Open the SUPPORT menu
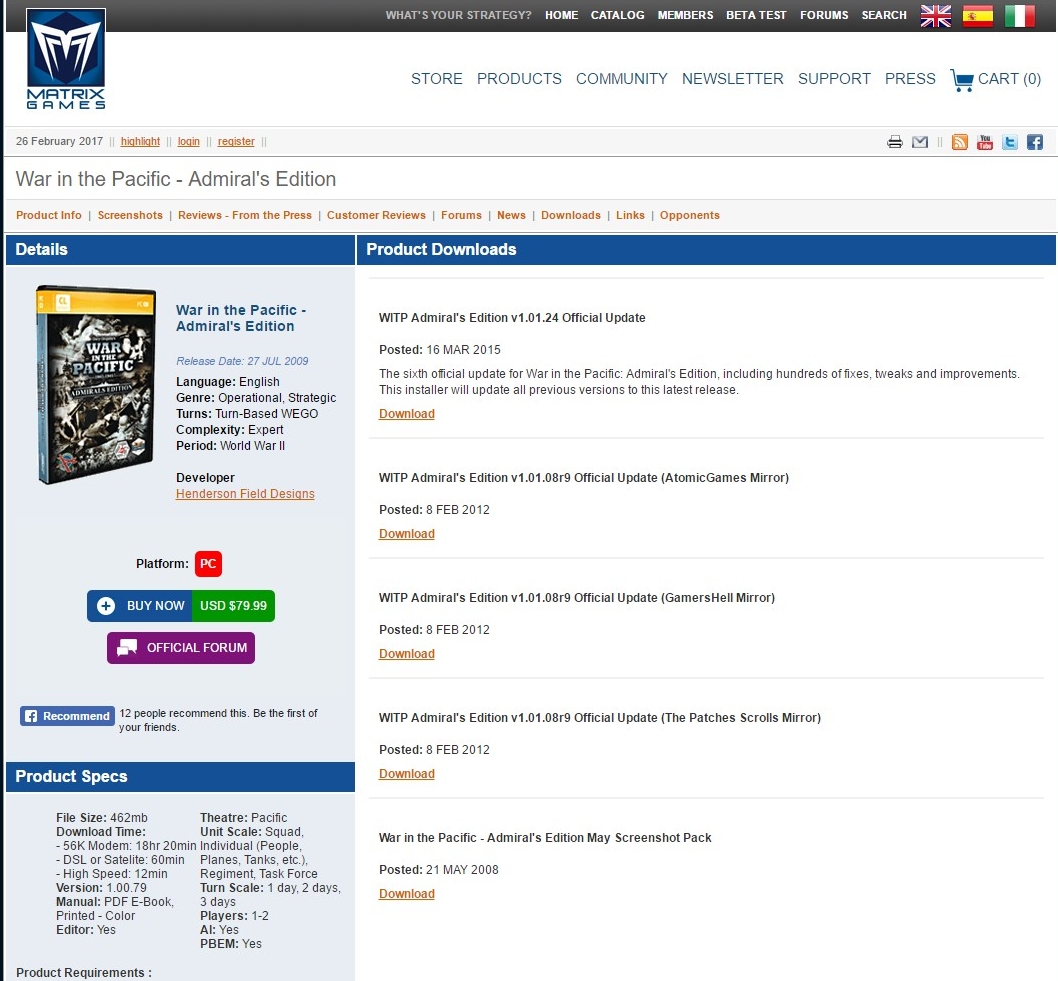Viewport: 1058px width, 981px height. [834, 79]
